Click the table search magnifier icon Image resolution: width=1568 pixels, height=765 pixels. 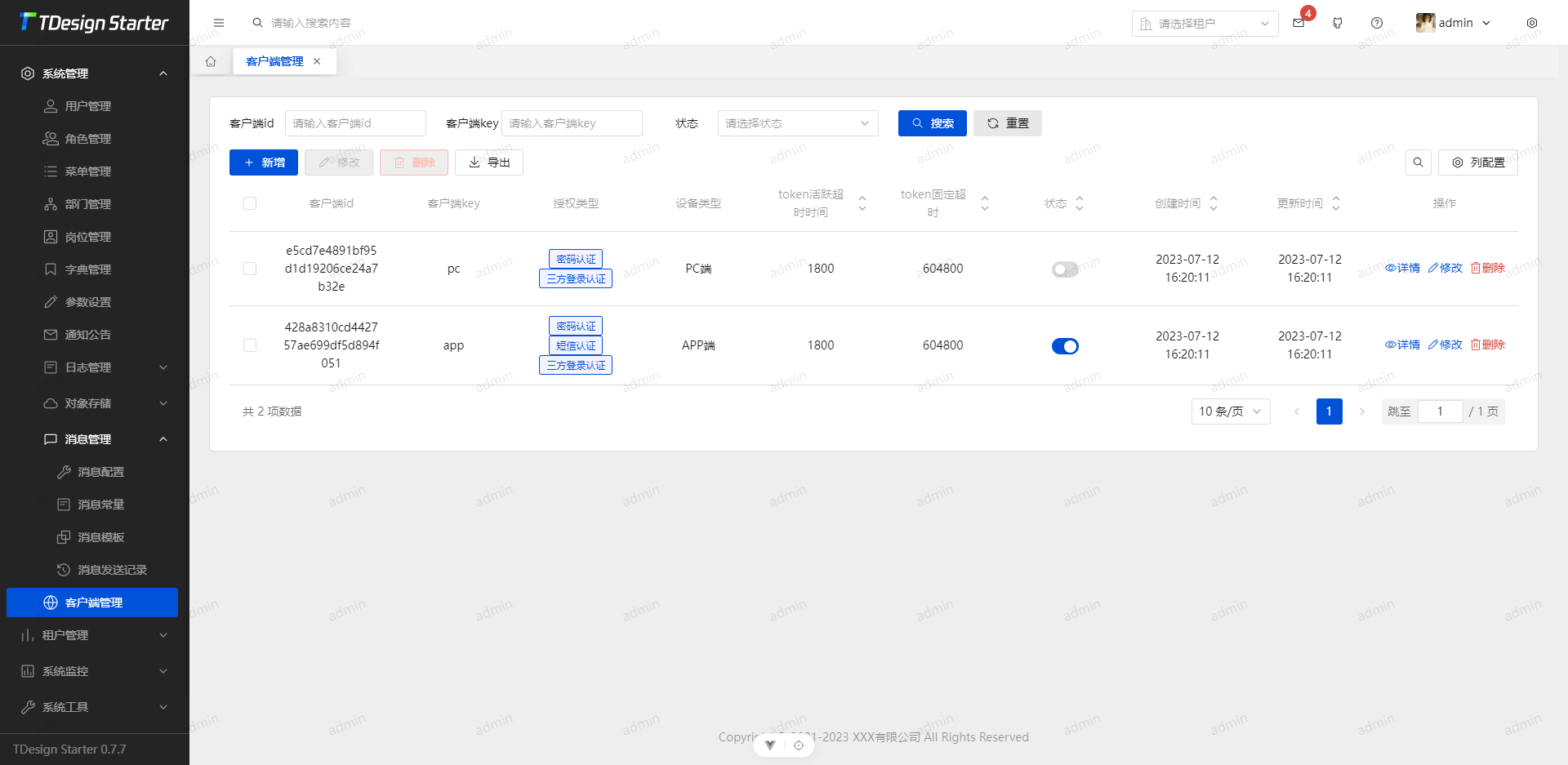[1418, 162]
